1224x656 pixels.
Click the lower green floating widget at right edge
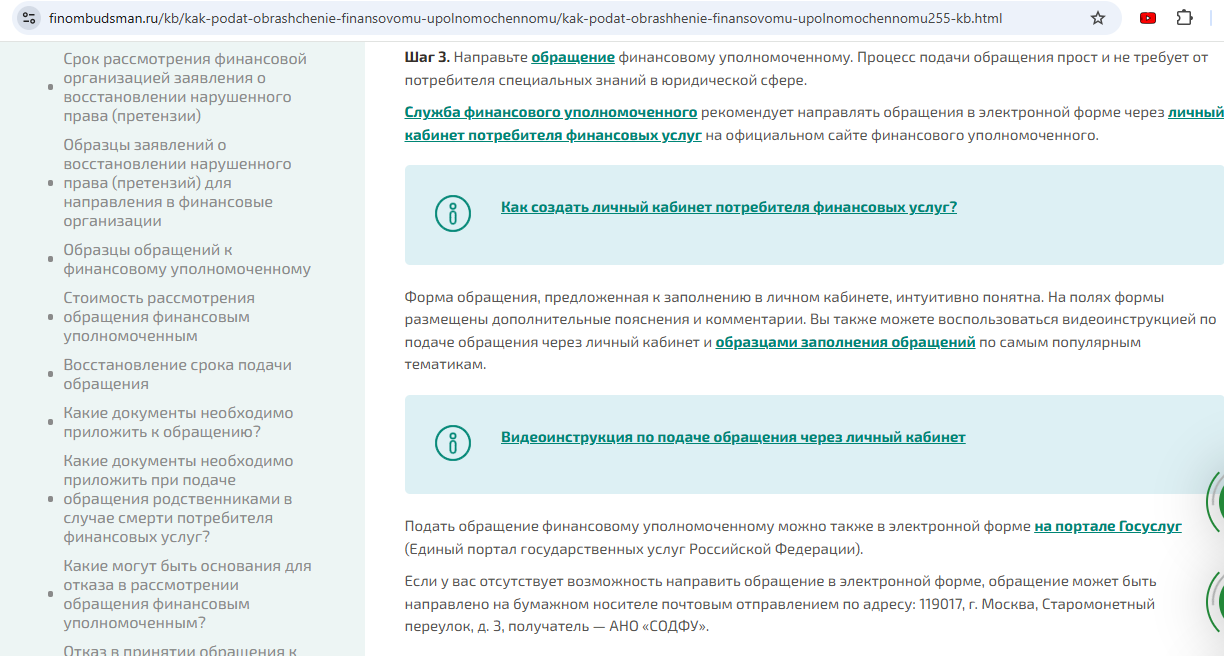coord(1215,600)
